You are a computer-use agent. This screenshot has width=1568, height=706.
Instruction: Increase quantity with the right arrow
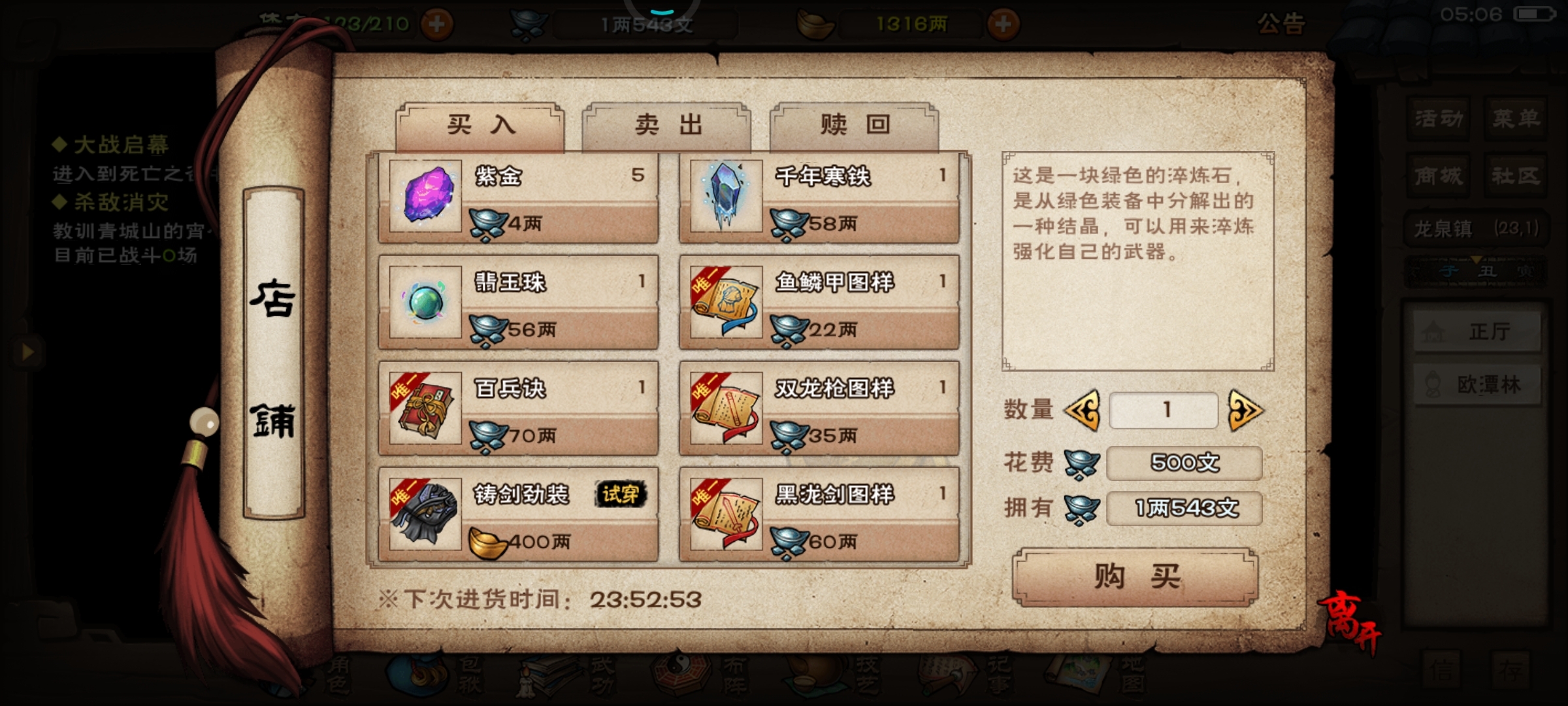[x=1245, y=411]
